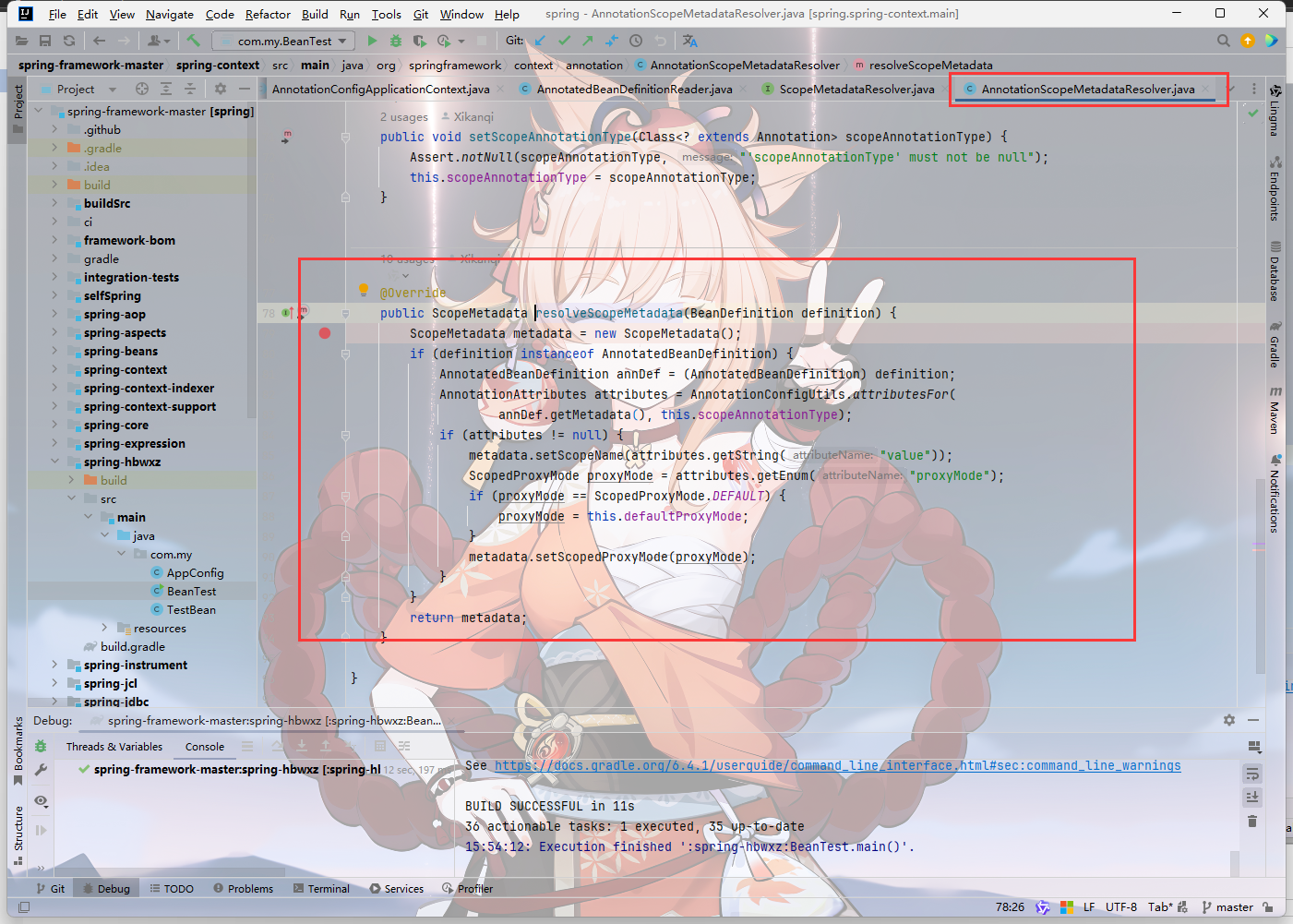Open Project panel settings gear
Screen dimensions: 1293x924
pos(221,89)
